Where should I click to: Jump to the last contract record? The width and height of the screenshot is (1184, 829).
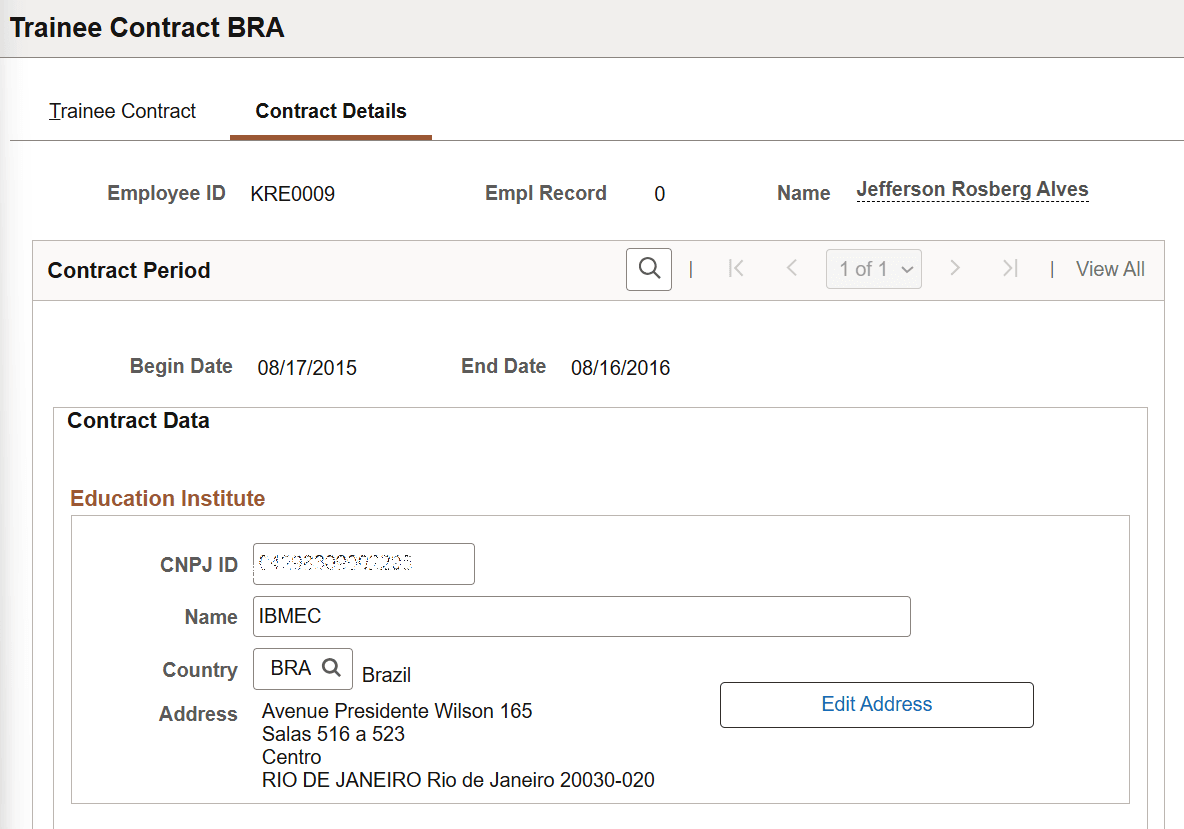1009,268
